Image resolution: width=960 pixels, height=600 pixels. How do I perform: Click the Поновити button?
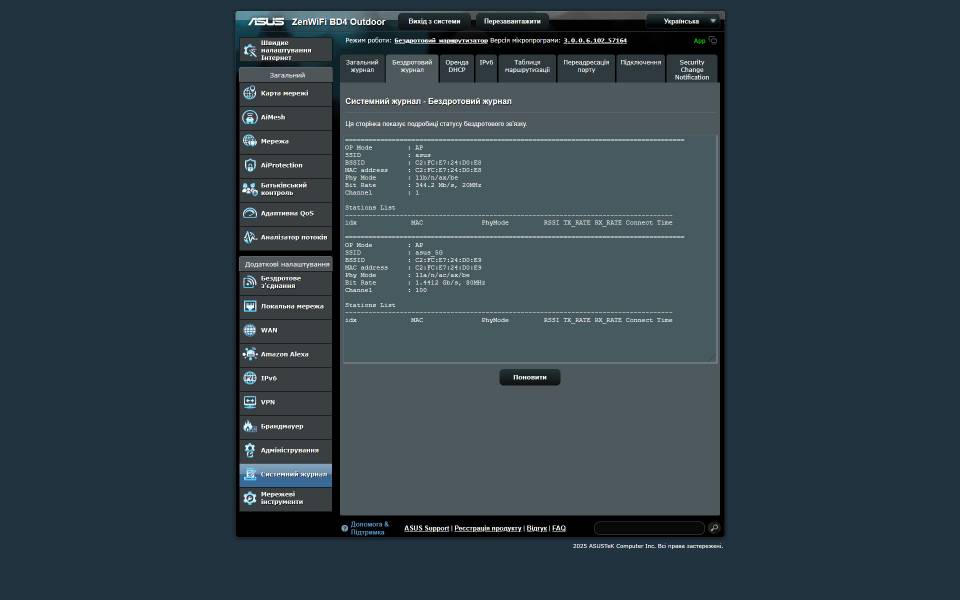pyautogui.click(x=529, y=377)
